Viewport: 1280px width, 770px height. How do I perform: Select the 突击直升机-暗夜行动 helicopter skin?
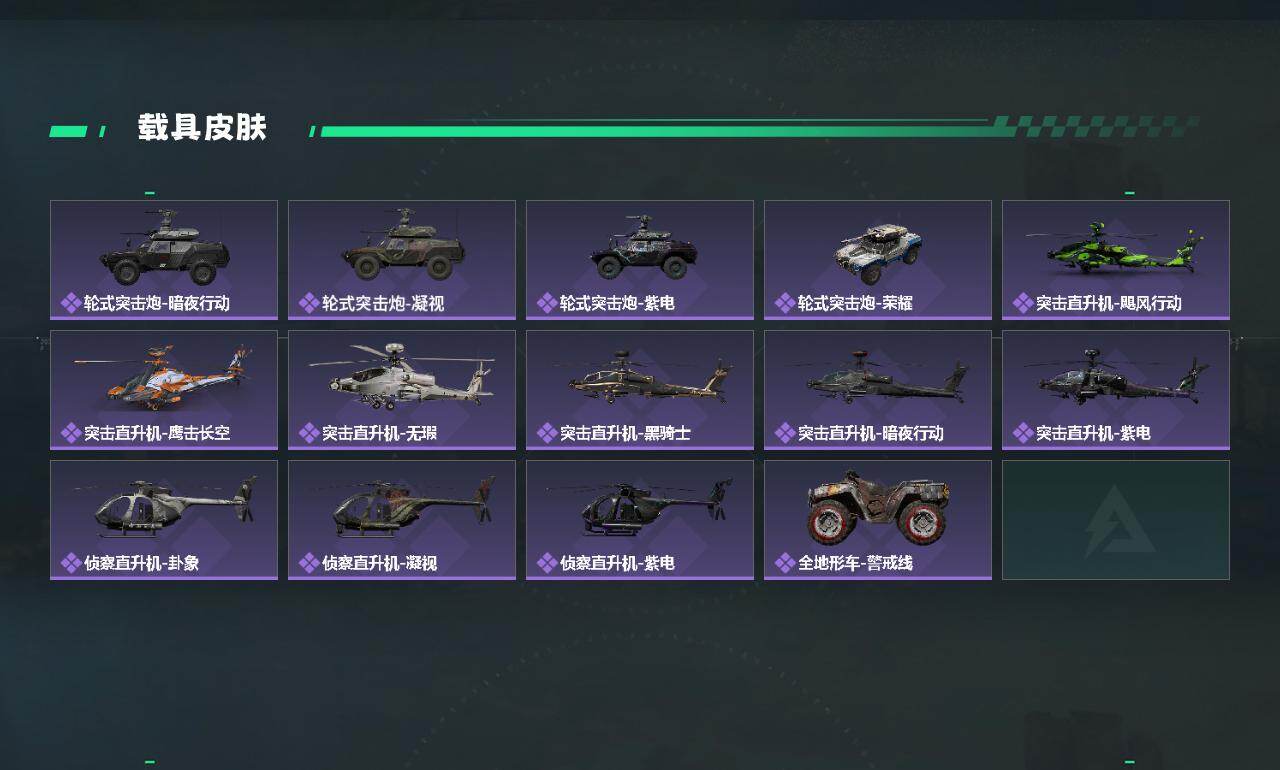878,390
